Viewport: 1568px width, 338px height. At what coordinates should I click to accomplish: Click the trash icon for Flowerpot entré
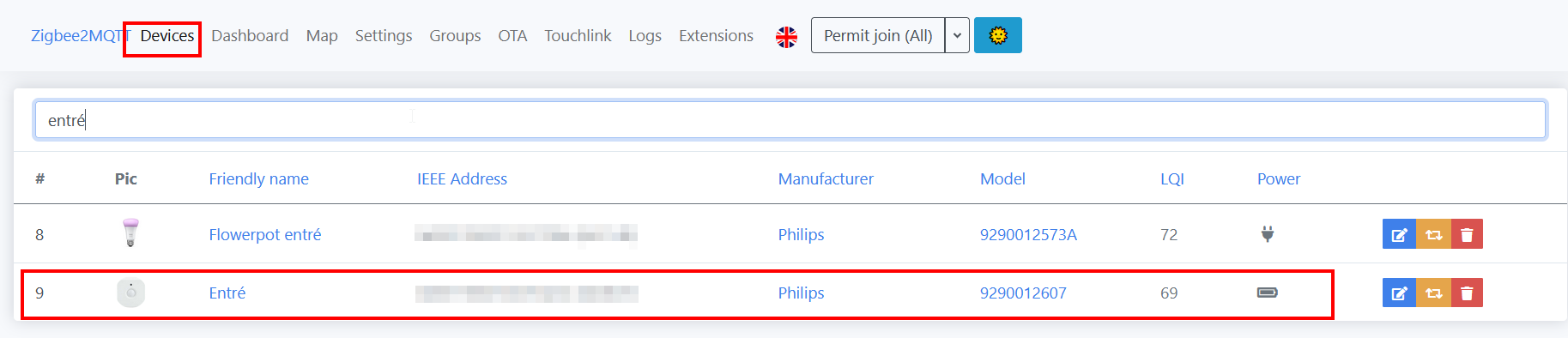1467,234
